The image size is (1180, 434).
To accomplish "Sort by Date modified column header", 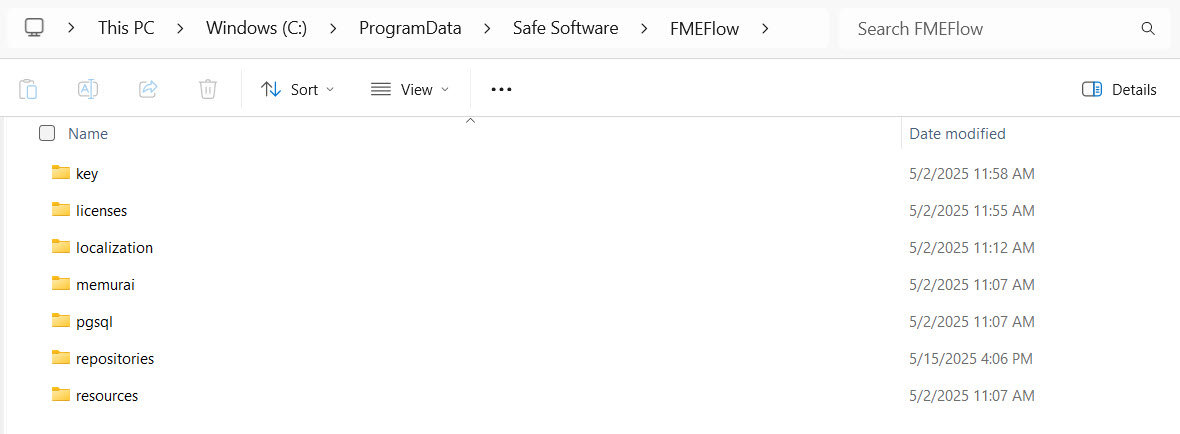I will 957,133.
